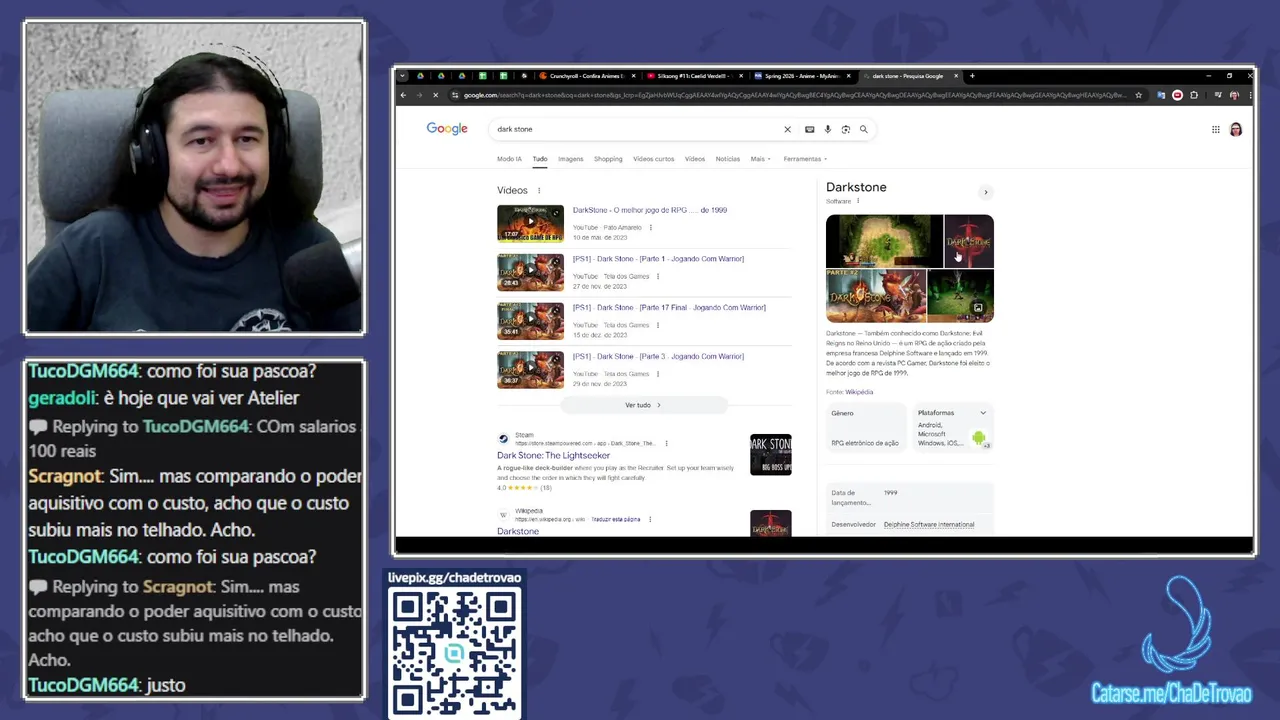Close the Silksong browser tab
Viewport: 1280px width, 720px height.
[741, 76]
